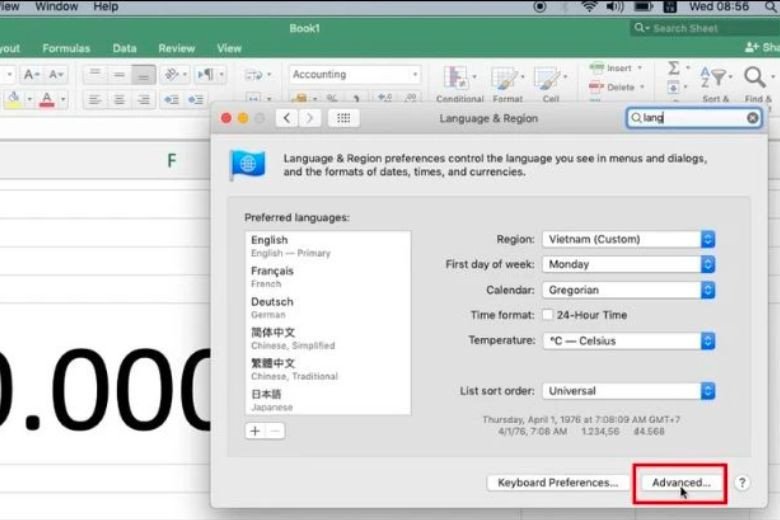The width and height of the screenshot is (780, 520).
Task: Click the Increase Indent icon
Action: 195,100
